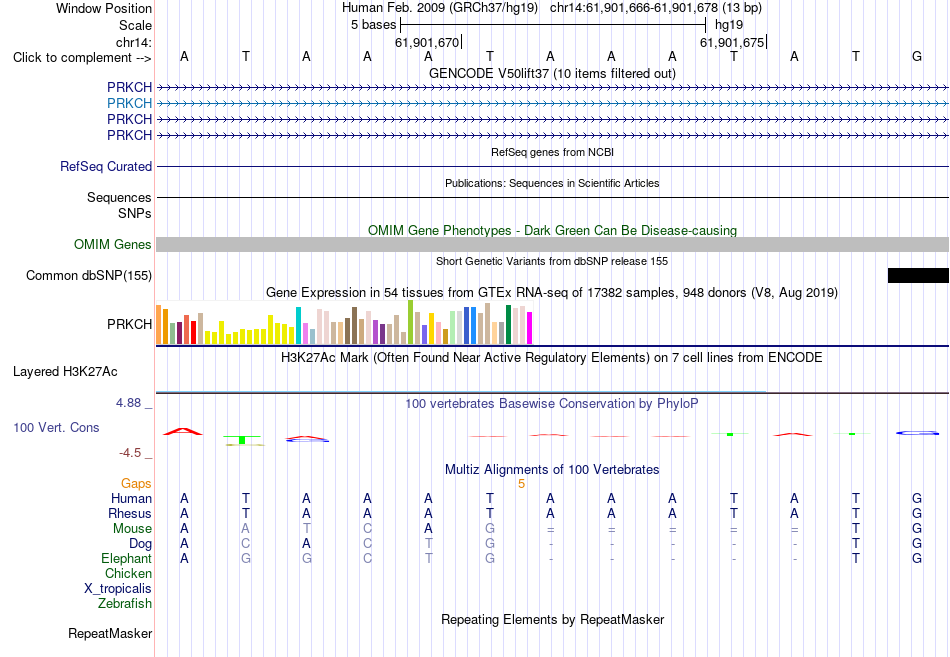Click the '5 bases' scale bar text

pos(373,25)
